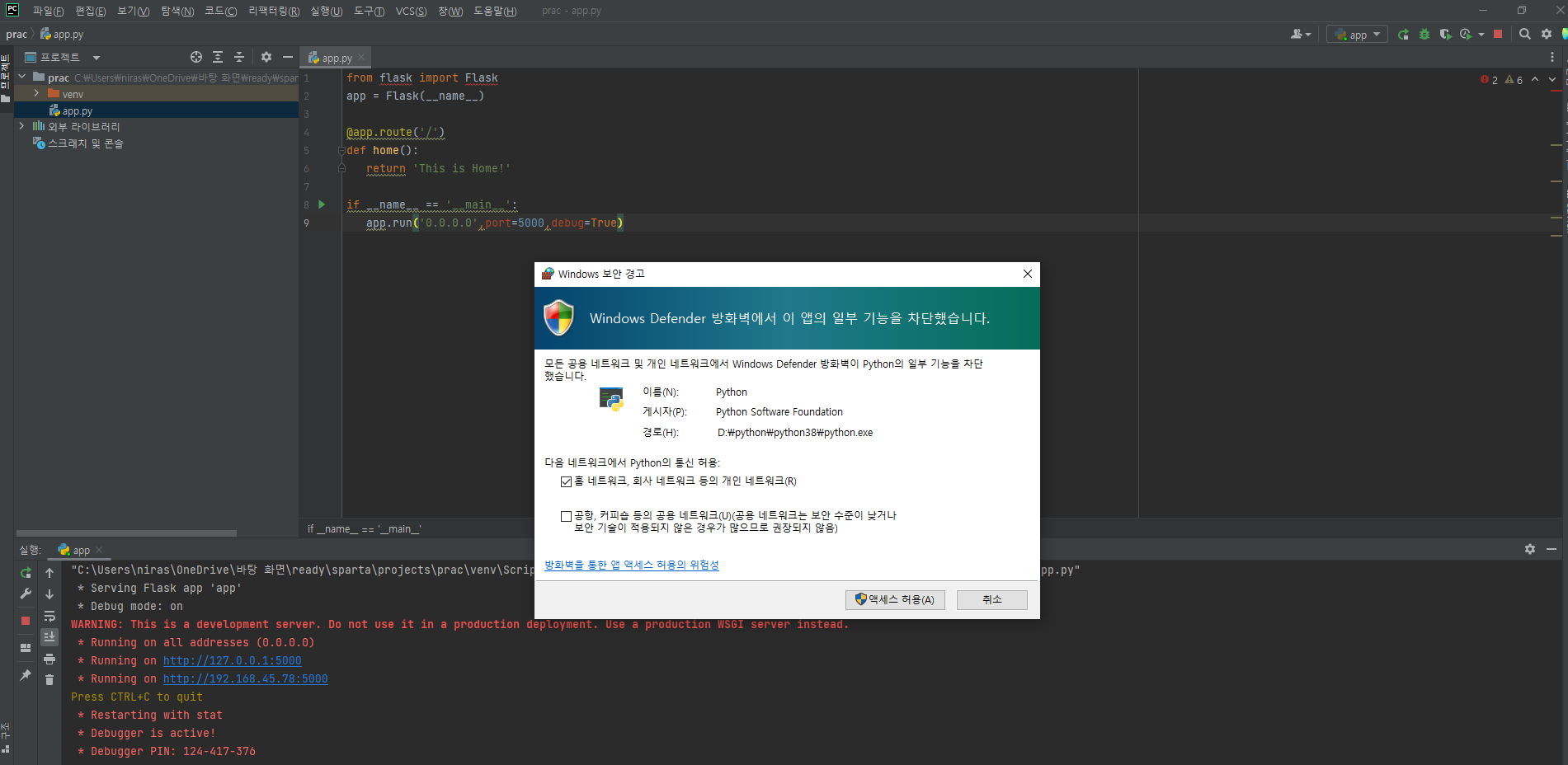Open Project panel options gear

tap(266, 57)
